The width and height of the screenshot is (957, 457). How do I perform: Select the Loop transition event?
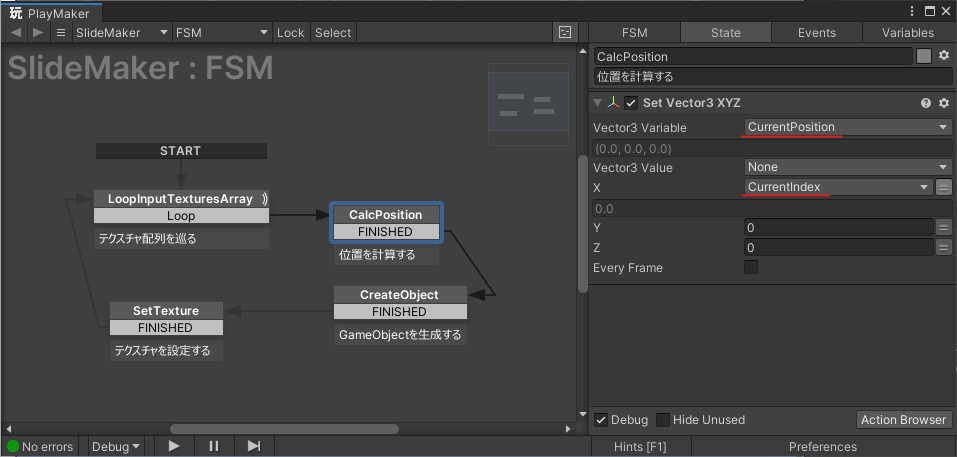(181, 216)
